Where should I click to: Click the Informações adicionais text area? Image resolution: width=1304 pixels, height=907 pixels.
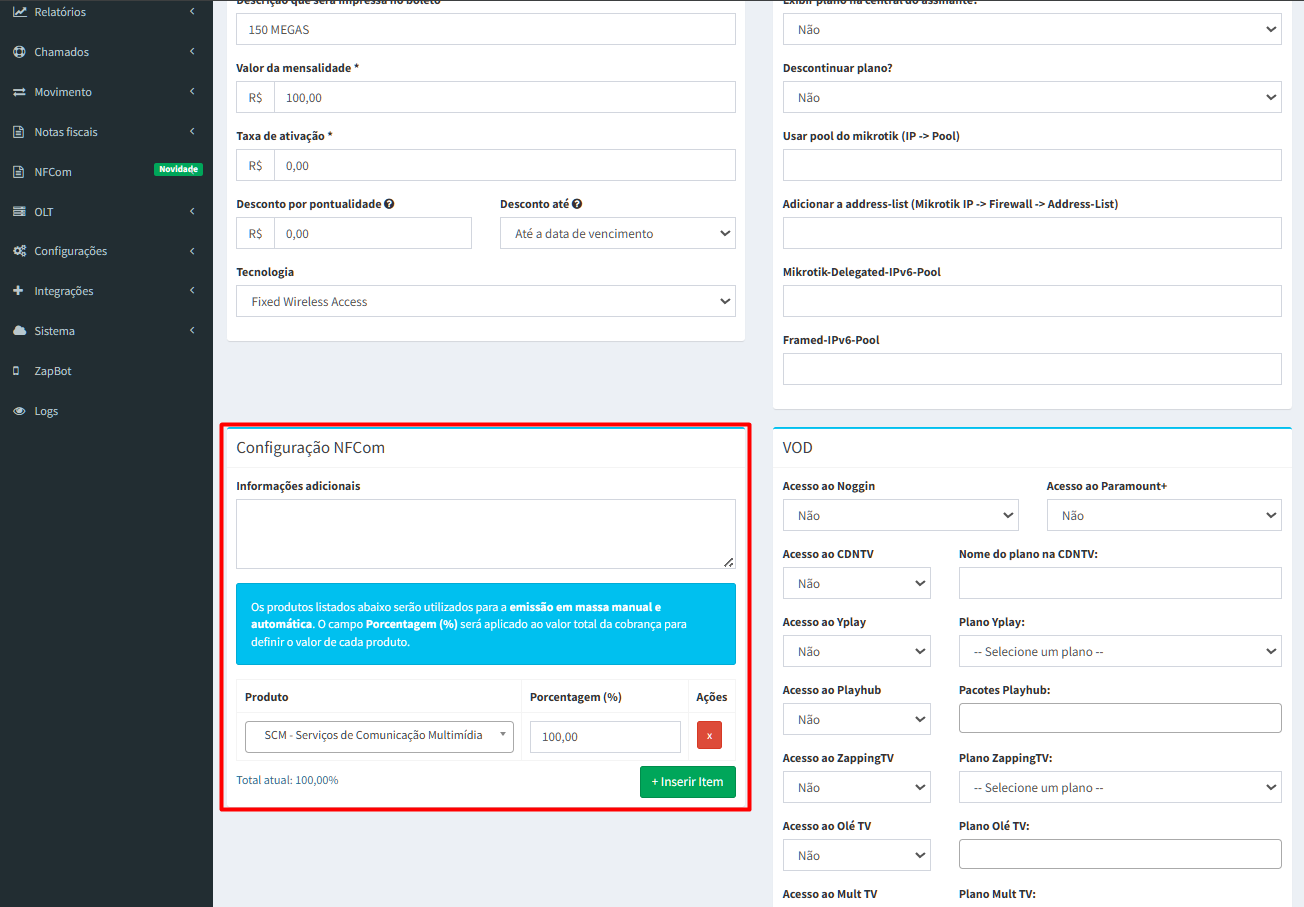[485, 534]
